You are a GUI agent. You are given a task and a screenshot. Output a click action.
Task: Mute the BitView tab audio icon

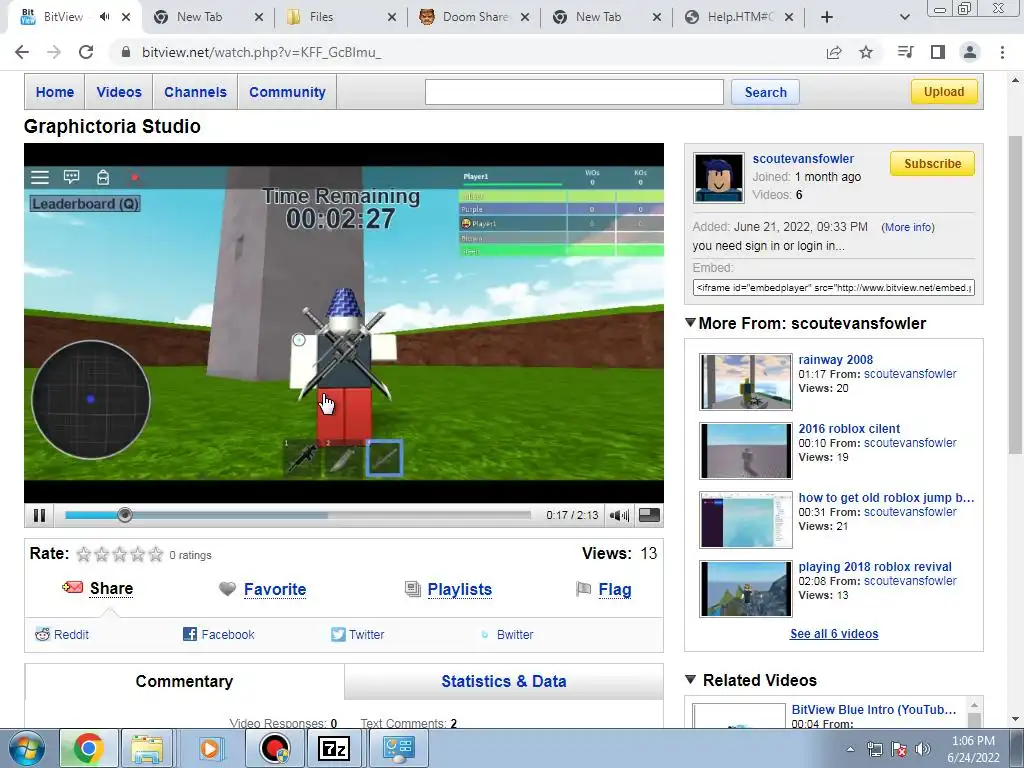104,16
